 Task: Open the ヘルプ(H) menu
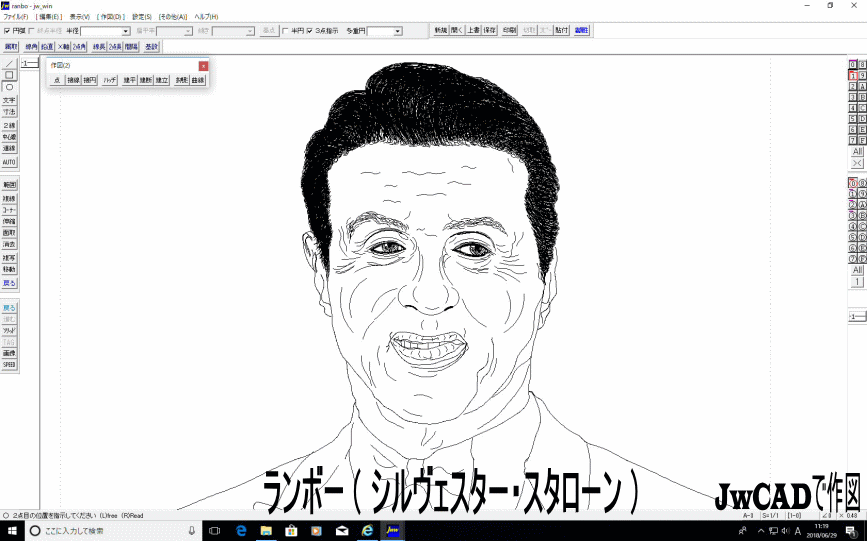[x=206, y=17]
